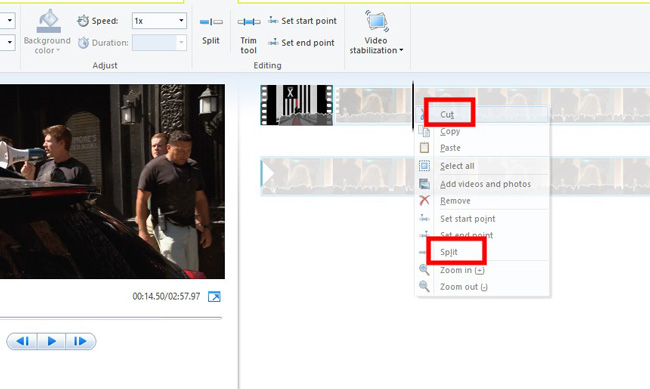The width and height of the screenshot is (650, 389).
Task: View preview in full screen
Action: (214, 297)
